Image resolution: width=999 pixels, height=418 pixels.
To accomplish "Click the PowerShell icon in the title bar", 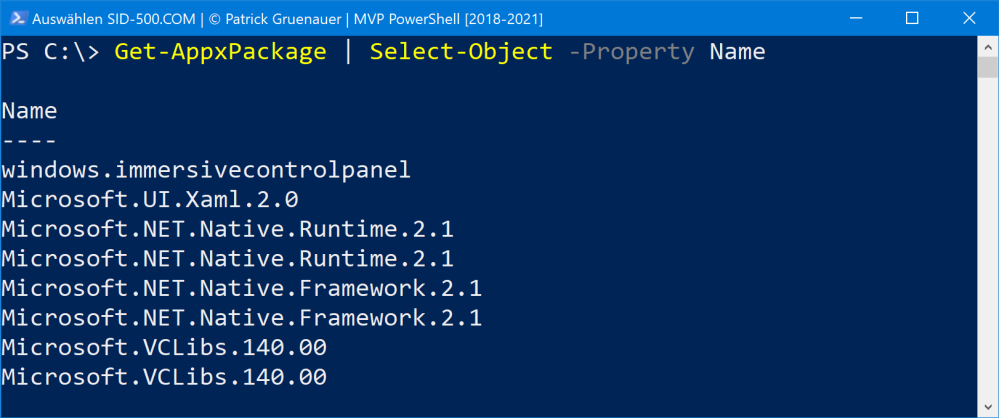I will 16,18.
